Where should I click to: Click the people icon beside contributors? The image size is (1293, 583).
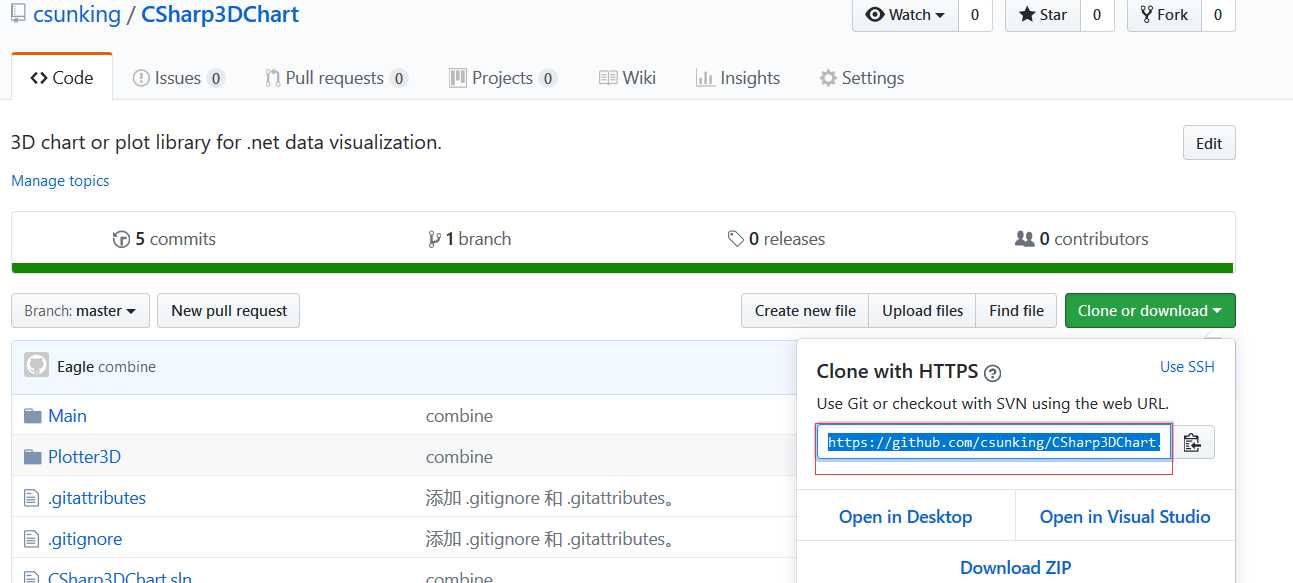1024,239
